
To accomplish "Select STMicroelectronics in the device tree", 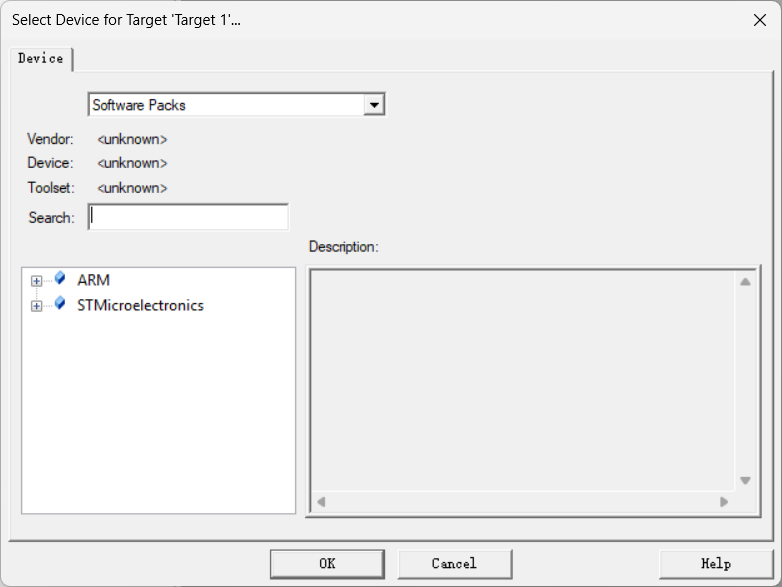I will (x=140, y=305).
